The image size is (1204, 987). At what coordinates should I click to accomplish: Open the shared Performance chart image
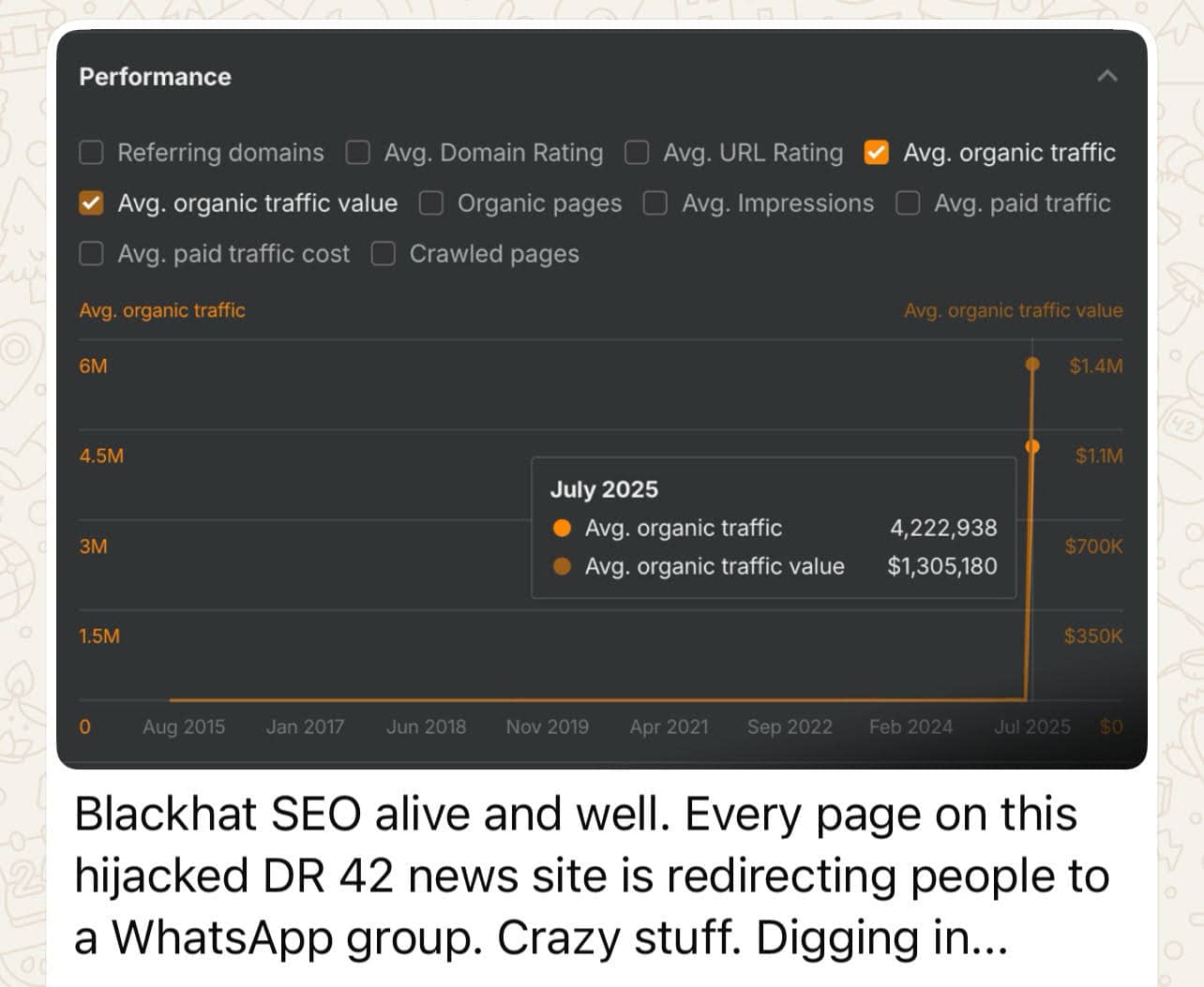point(602,399)
